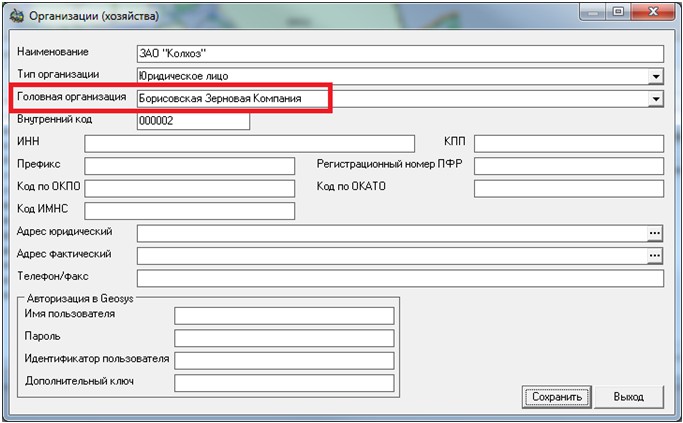683x423 pixels.
Task: Click the Код ИМНС input field
Action: point(190,210)
